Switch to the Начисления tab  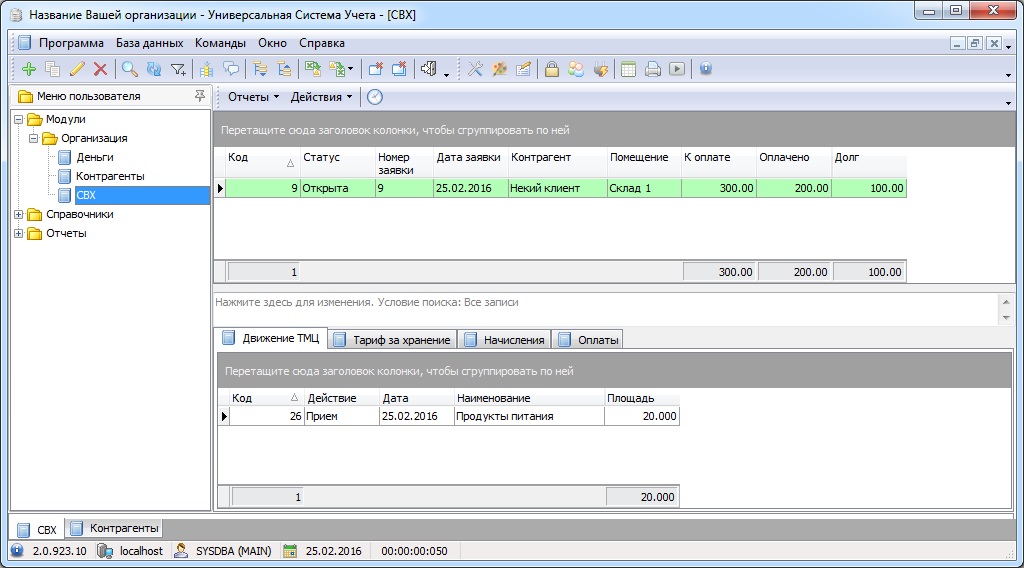[x=504, y=339]
